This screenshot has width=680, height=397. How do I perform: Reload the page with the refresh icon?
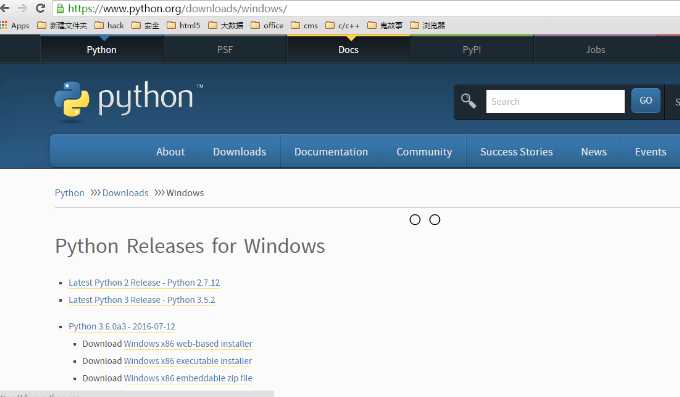(40, 8)
